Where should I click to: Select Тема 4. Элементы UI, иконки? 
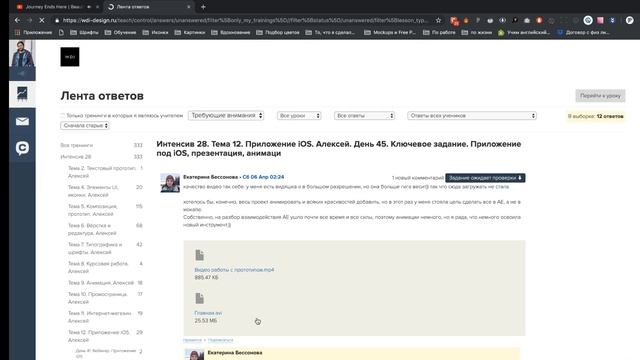coord(93,191)
